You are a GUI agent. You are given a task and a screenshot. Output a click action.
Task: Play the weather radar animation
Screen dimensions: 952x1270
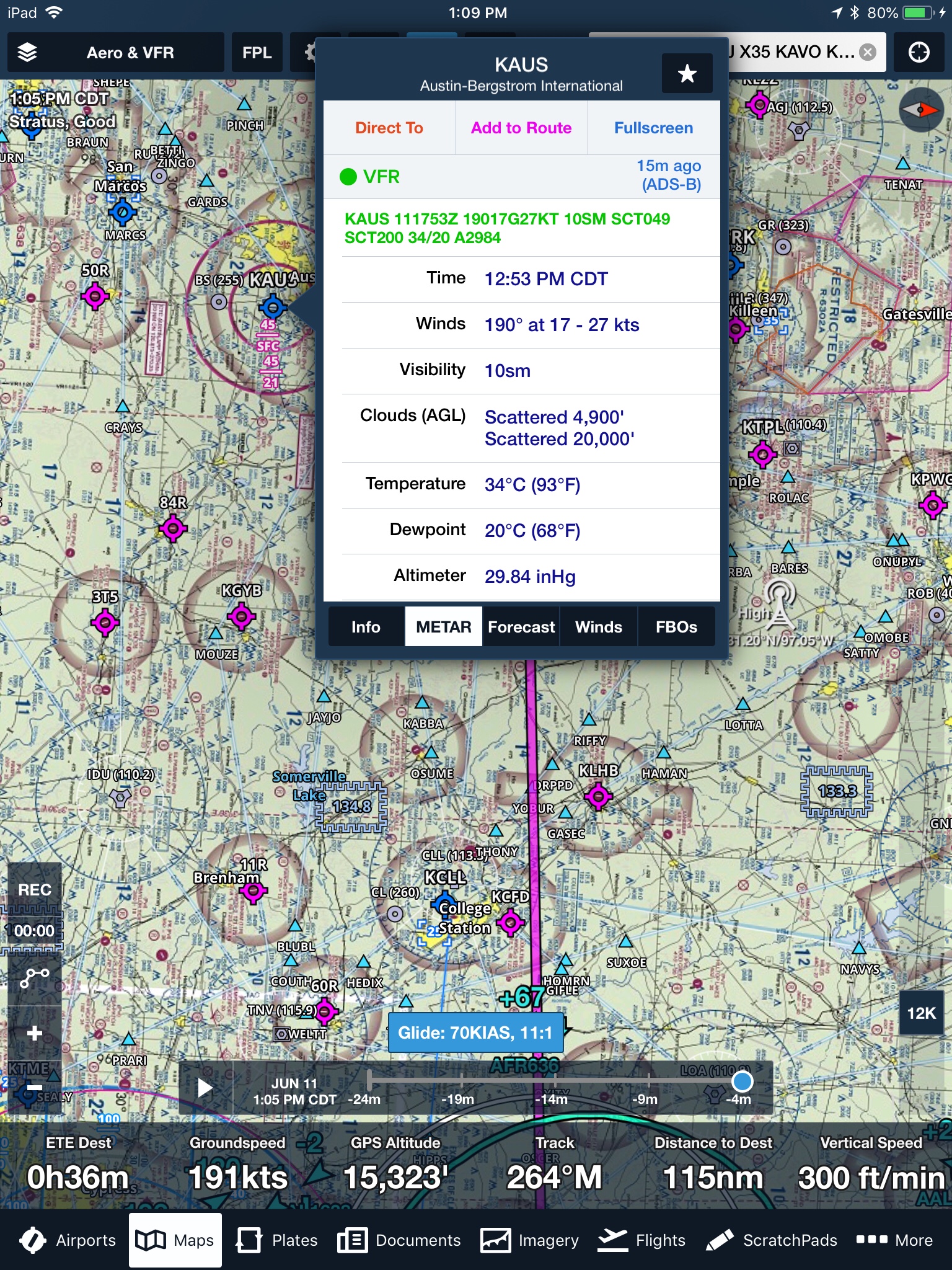[x=205, y=1088]
